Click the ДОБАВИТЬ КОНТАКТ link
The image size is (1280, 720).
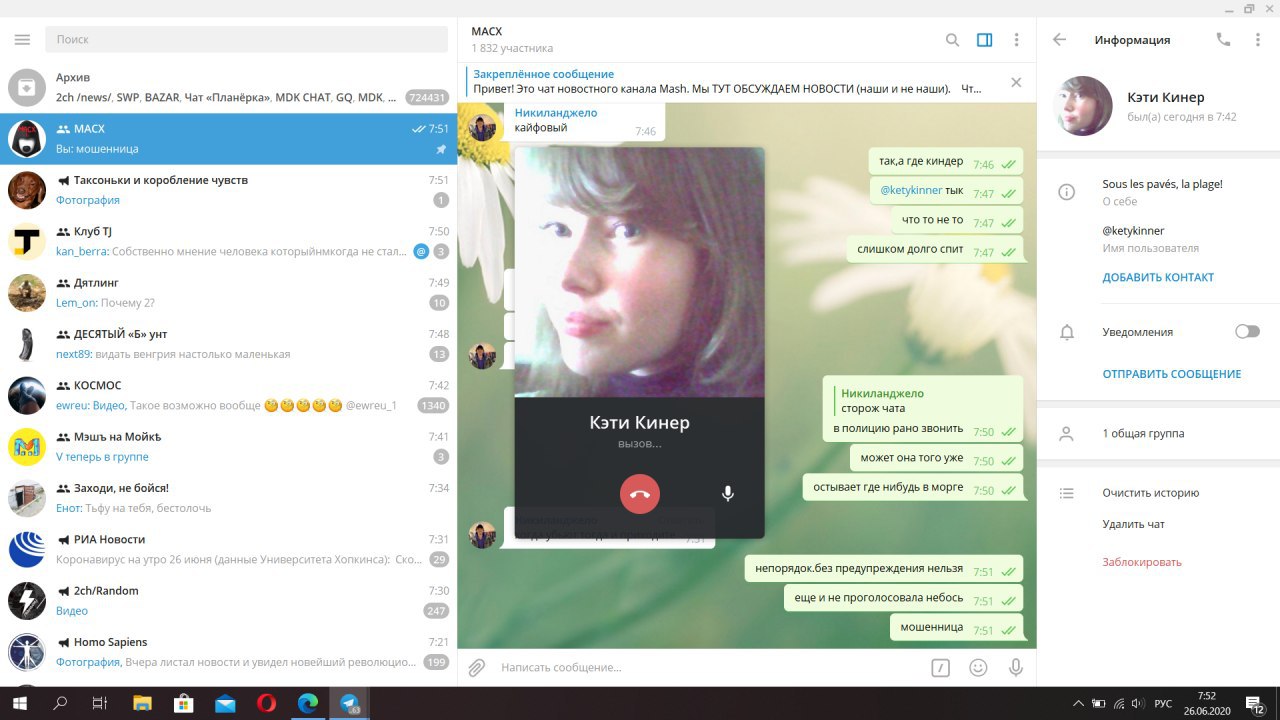point(1158,277)
